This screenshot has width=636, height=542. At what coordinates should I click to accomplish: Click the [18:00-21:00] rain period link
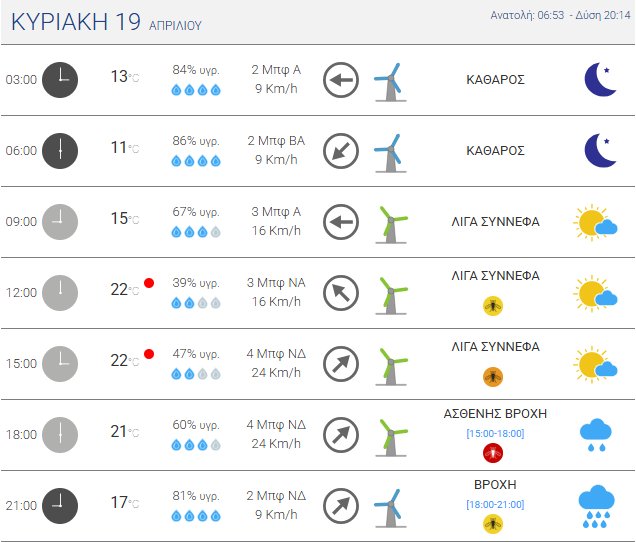(x=495, y=504)
